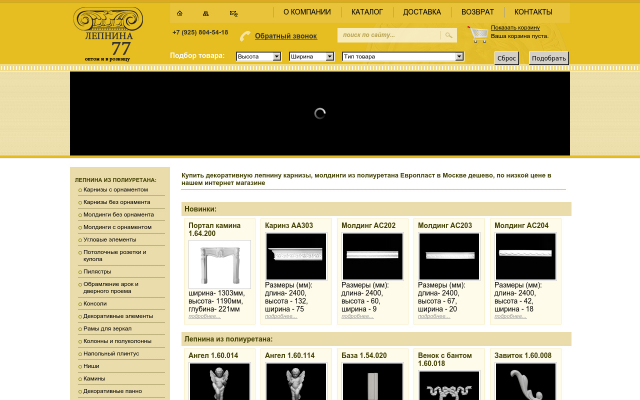Expand the Высота dropdown

[258, 57]
